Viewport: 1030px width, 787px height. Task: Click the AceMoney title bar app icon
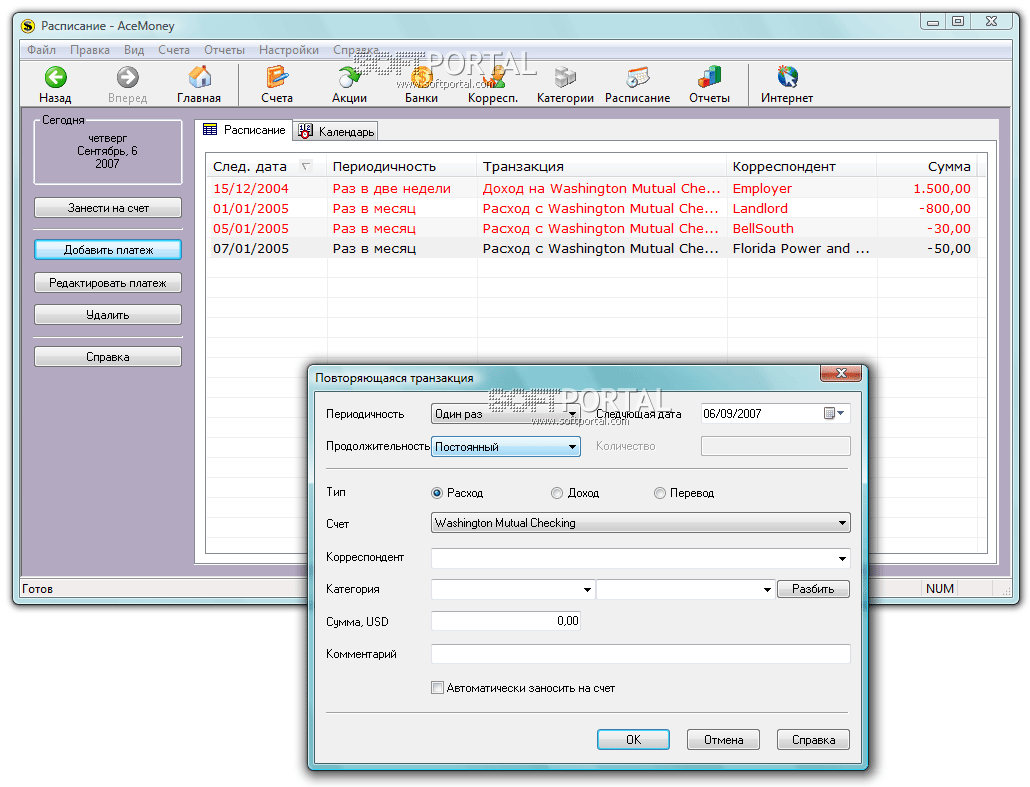[x=28, y=26]
